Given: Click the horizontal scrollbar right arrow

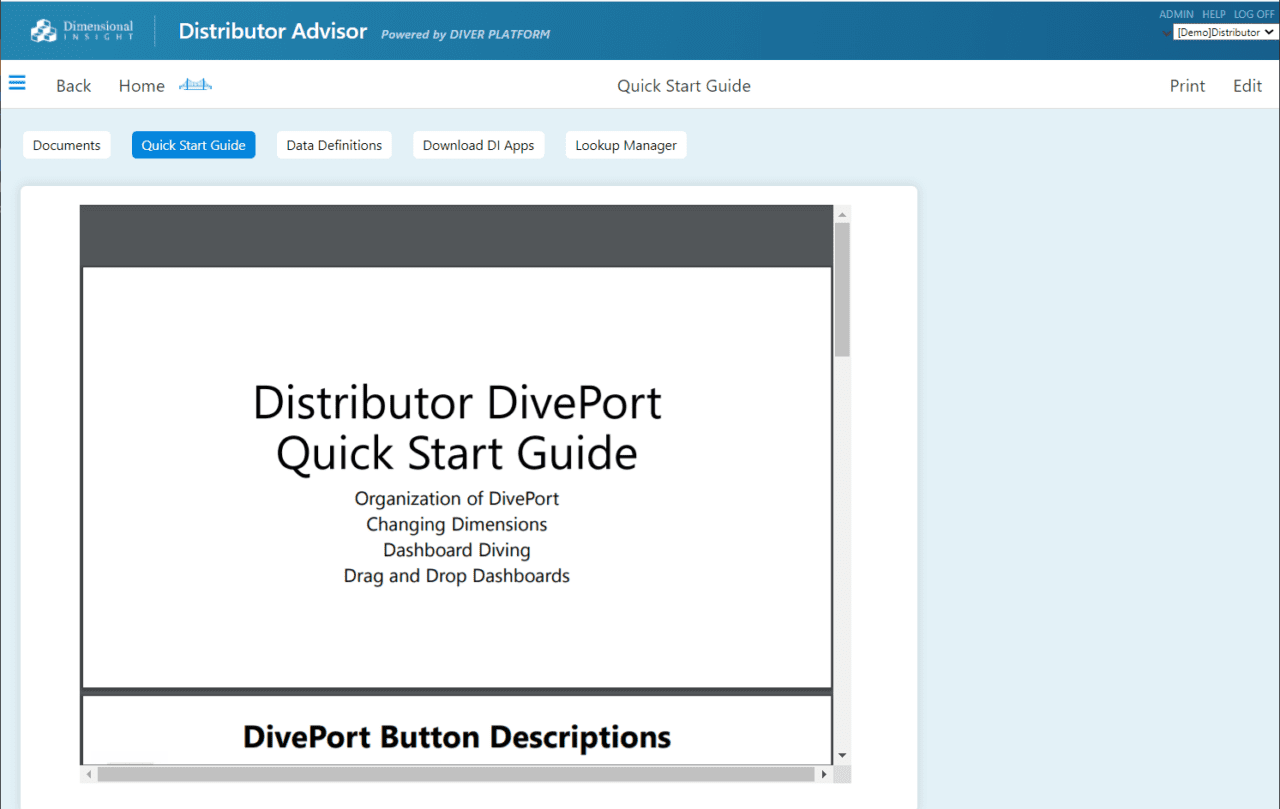Looking at the screenshot, I should pyautogui.click(x=824, y=774).
